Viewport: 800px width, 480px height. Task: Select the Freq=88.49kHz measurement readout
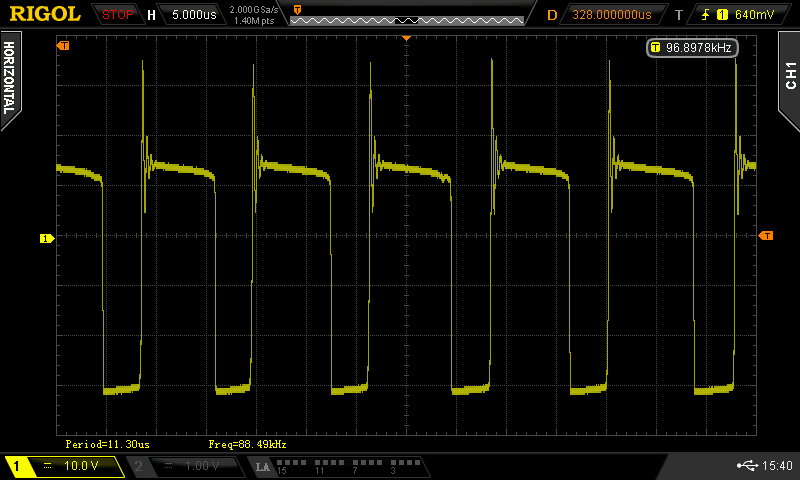click(x=248, y=443)
